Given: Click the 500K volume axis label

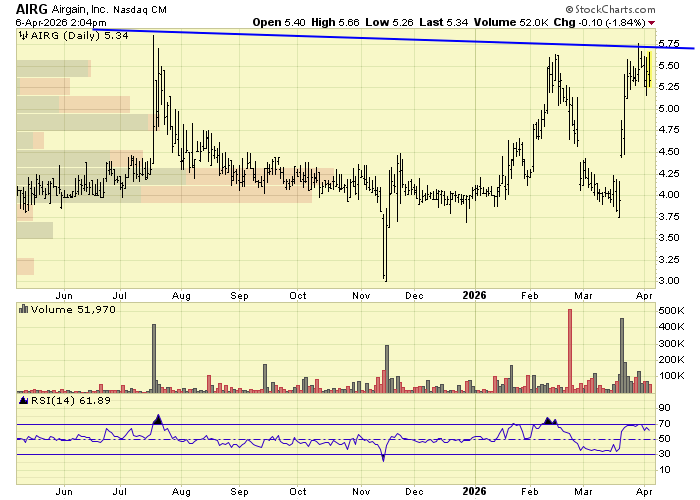Looking at the screenshot, I should pyautogui.click(x=671, y=310).
